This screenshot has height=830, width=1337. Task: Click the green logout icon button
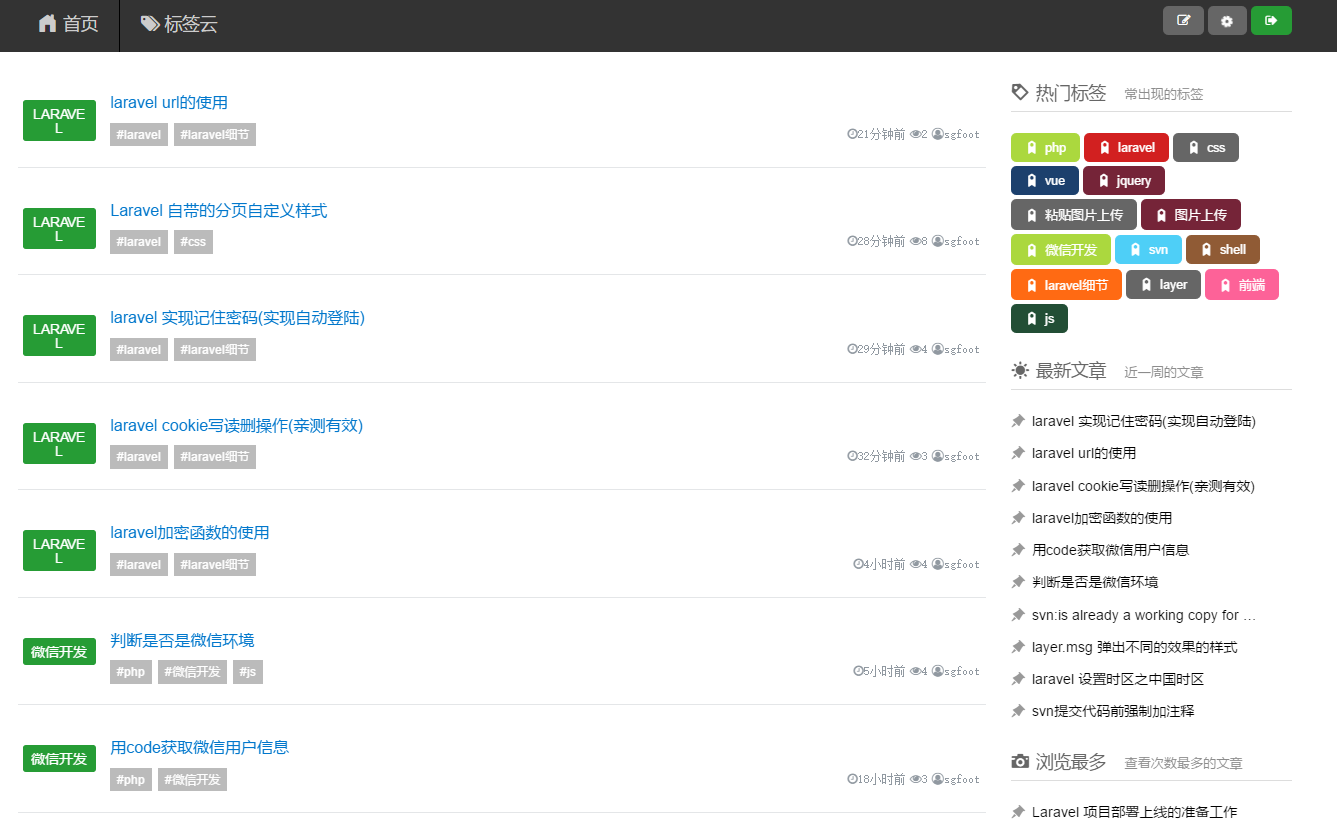pyautogui.click(x=1271, y=20)
